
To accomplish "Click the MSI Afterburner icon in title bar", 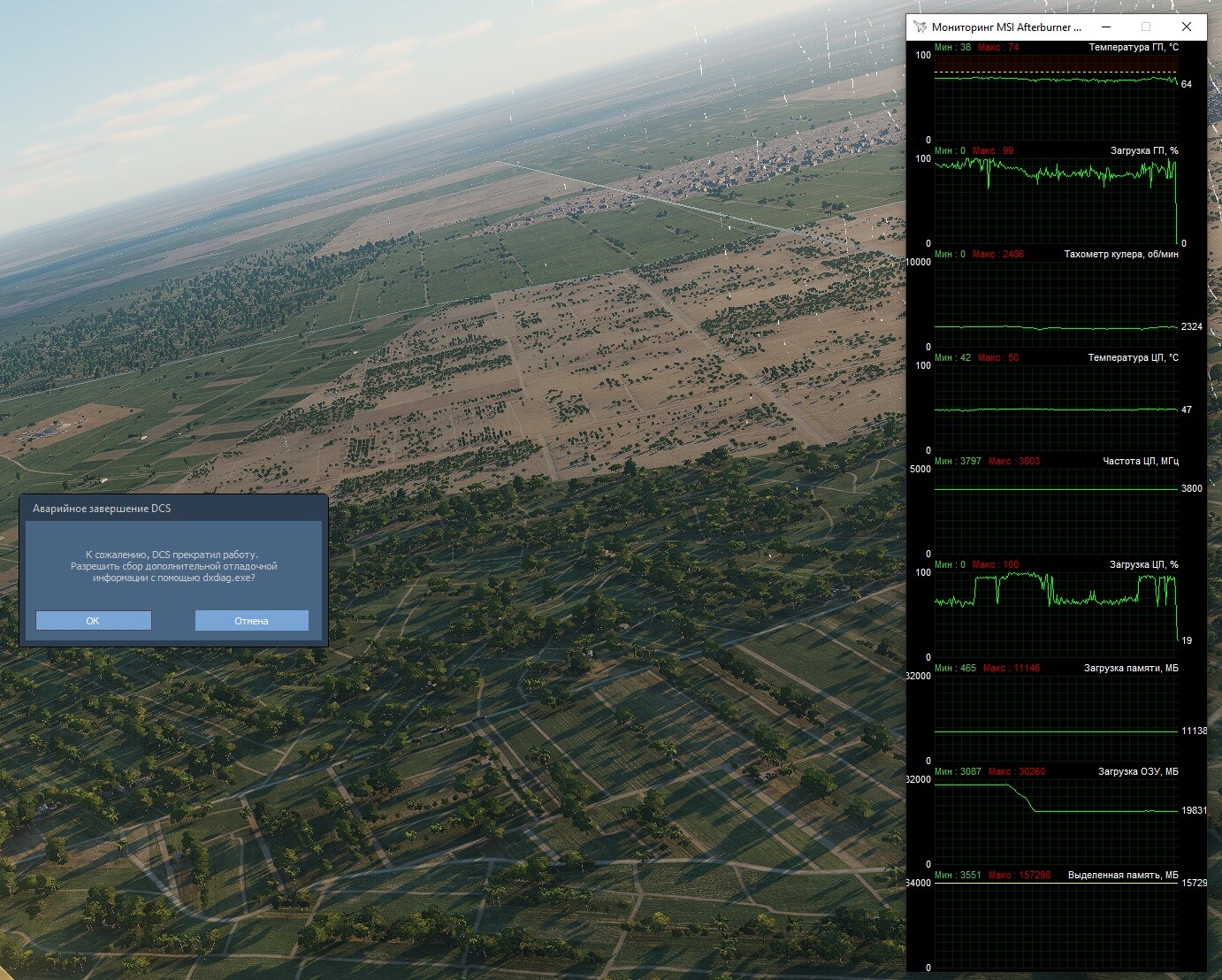I will point(920,27).
